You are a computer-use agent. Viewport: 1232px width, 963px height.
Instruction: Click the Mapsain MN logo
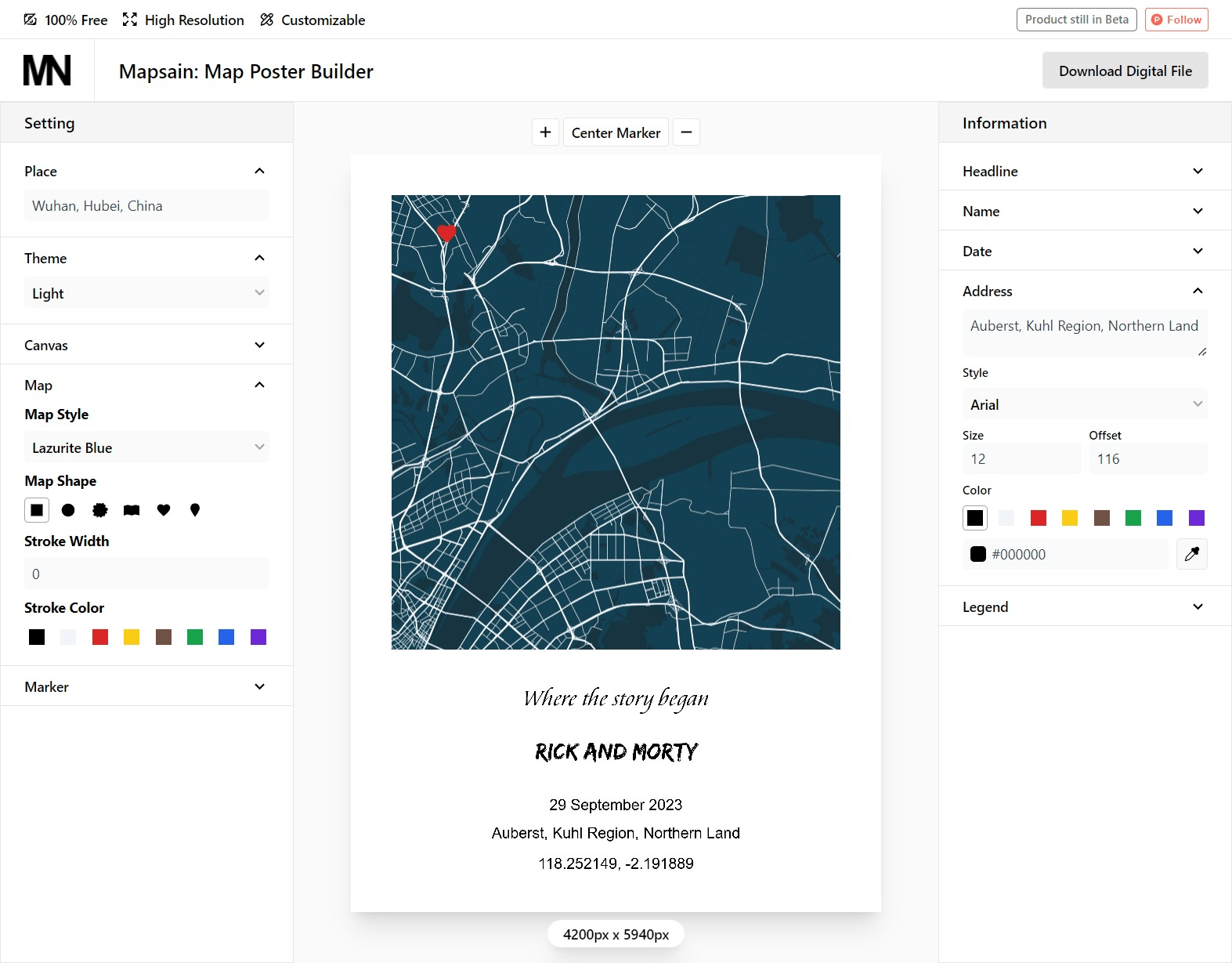(x=47, y=71)
